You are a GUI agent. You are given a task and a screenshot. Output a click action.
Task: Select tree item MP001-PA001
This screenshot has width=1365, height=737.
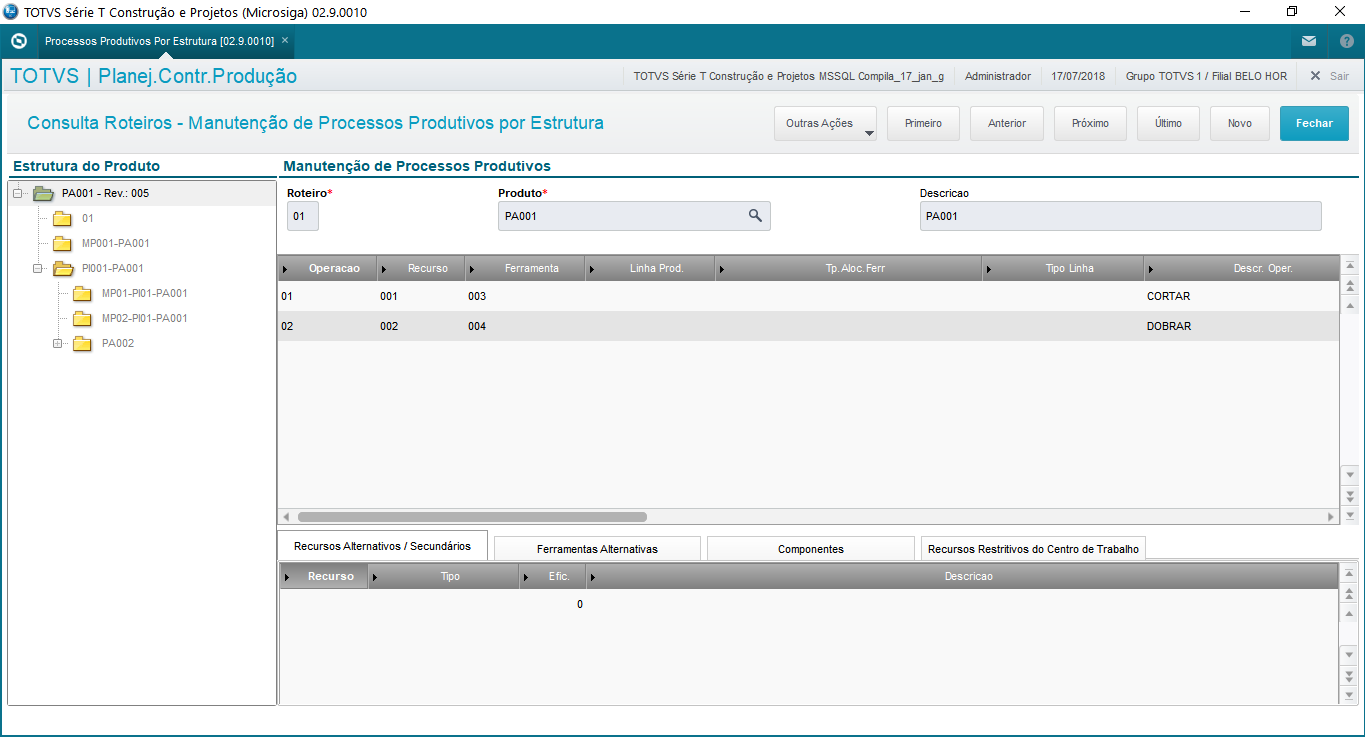click(116, 243)
